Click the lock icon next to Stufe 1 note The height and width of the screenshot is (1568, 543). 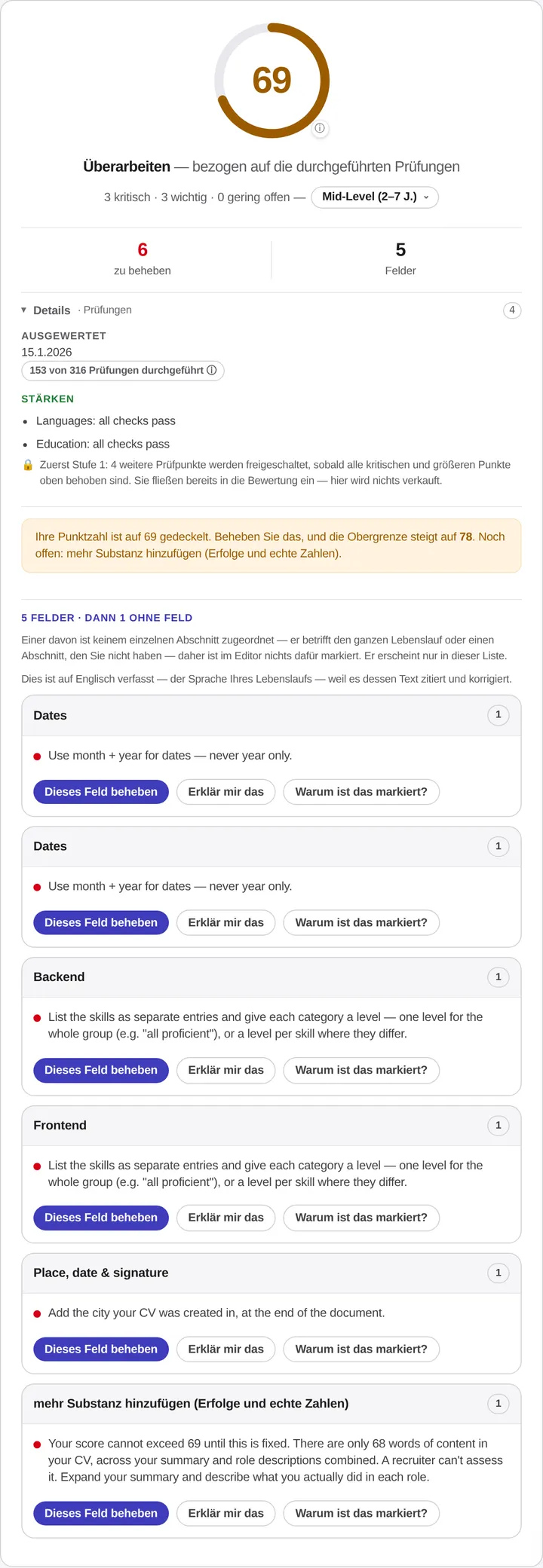[28, 465]
